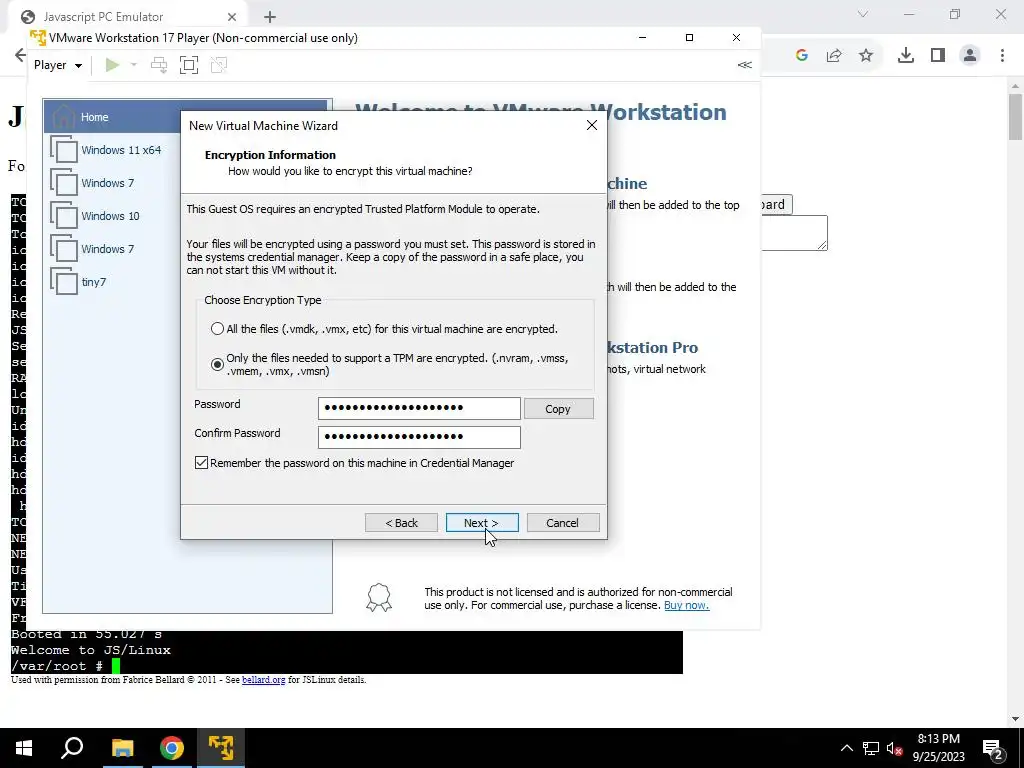1024x768 pixels.
Task: Click the Confirm Password input field
Action: point(419,437)
